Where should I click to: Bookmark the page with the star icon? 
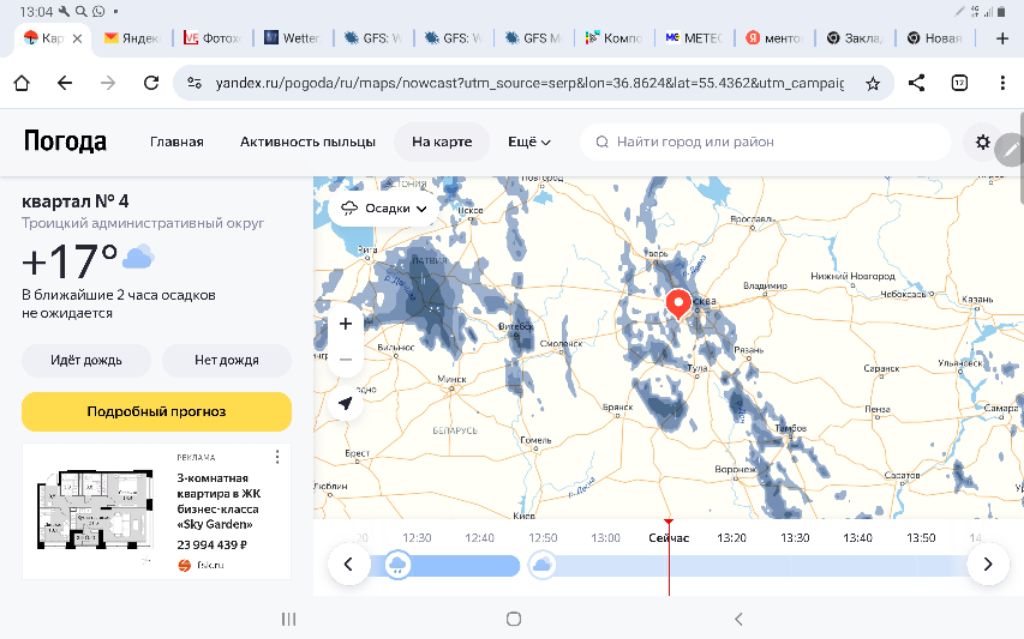pos(872,83)
